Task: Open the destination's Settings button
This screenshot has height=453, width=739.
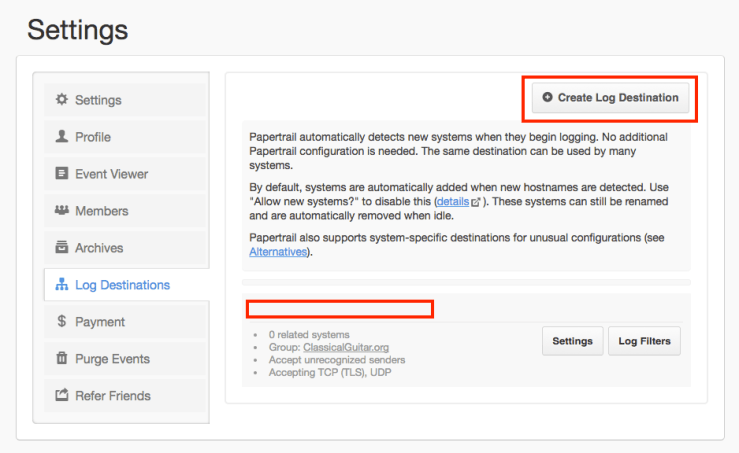Action: click(x=572, y=341)
